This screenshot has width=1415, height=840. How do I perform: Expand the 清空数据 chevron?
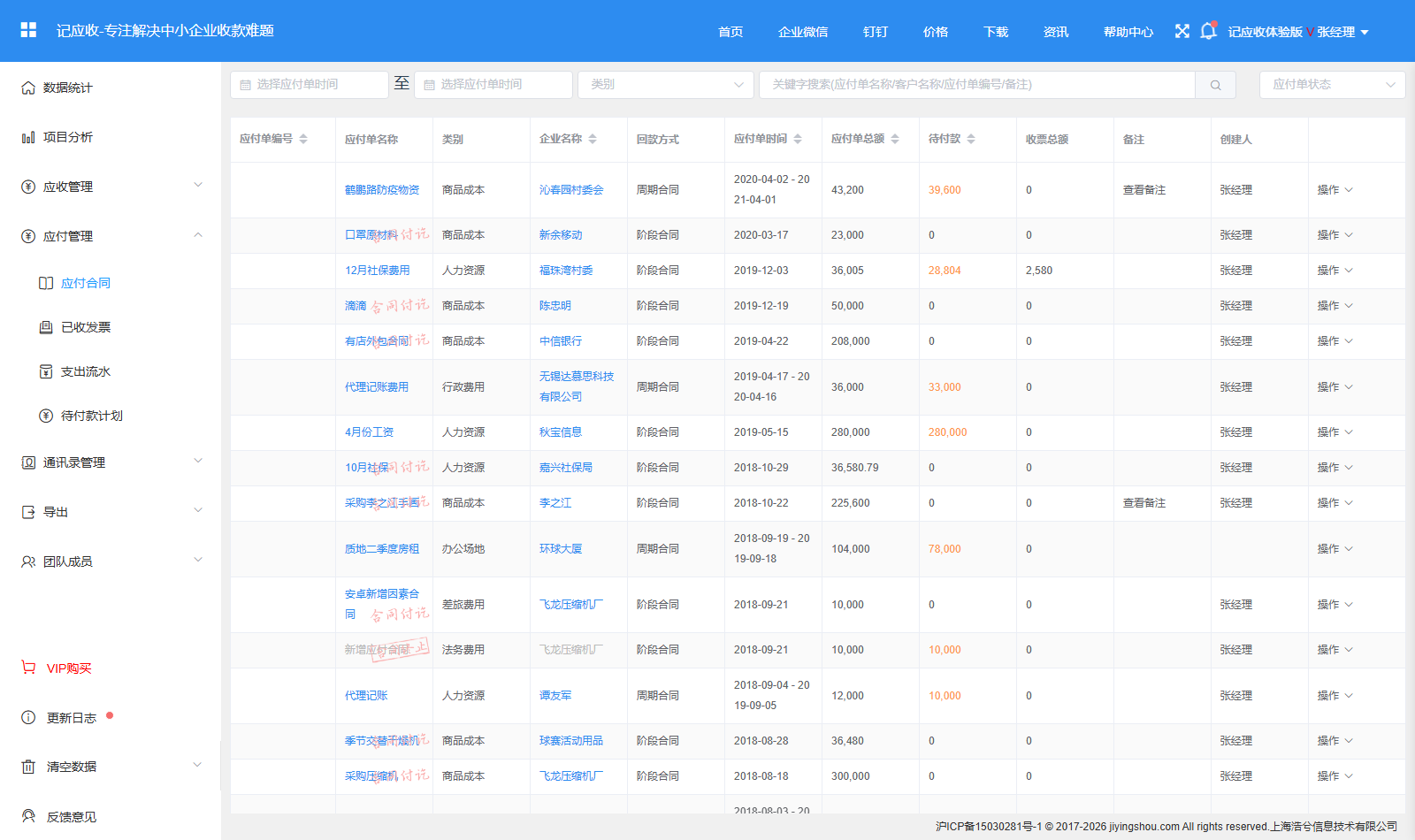[x=197, y=765]
